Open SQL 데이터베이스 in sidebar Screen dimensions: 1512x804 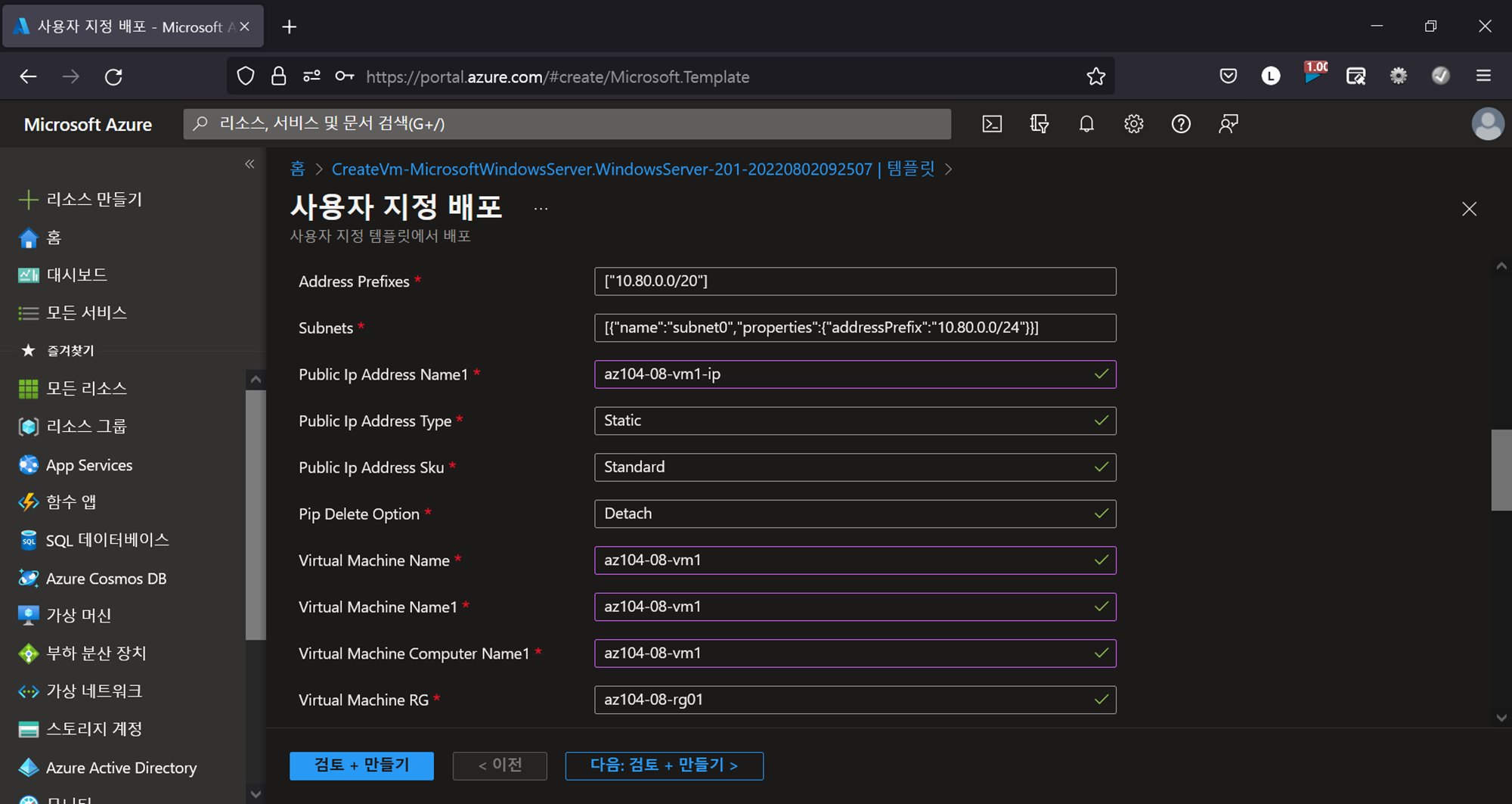[93, 540]
